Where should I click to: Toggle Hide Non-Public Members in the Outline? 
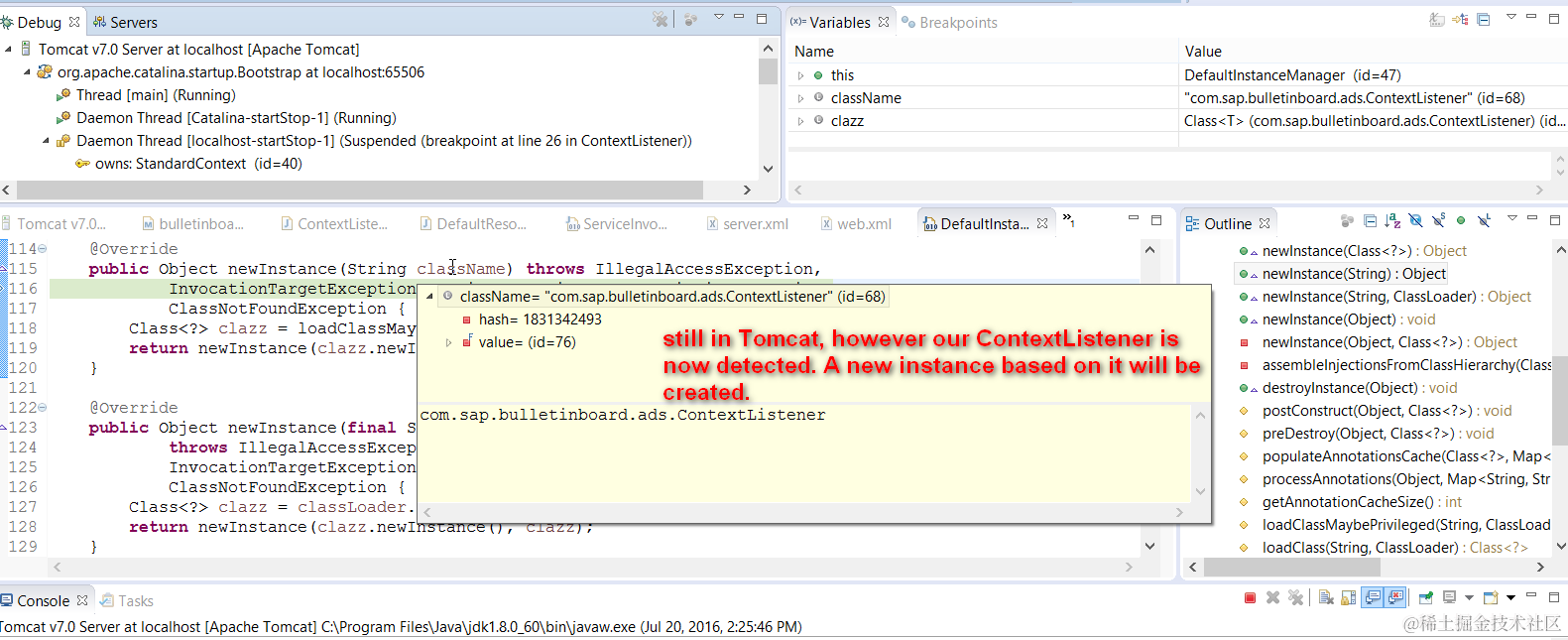[x=1461, y=220]
